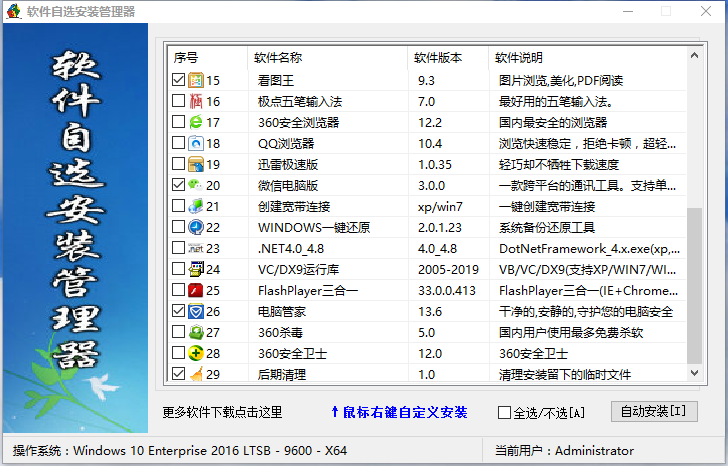Uncheck the 电脑管家 checkbox

178,311
